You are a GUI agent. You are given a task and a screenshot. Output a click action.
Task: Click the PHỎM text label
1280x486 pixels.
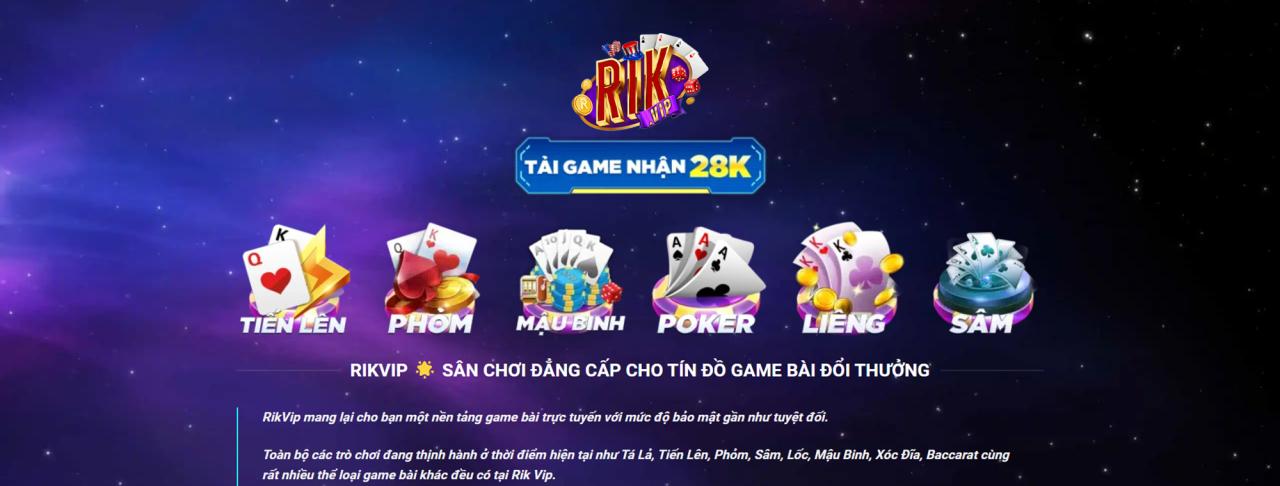[x=430, y=324]
